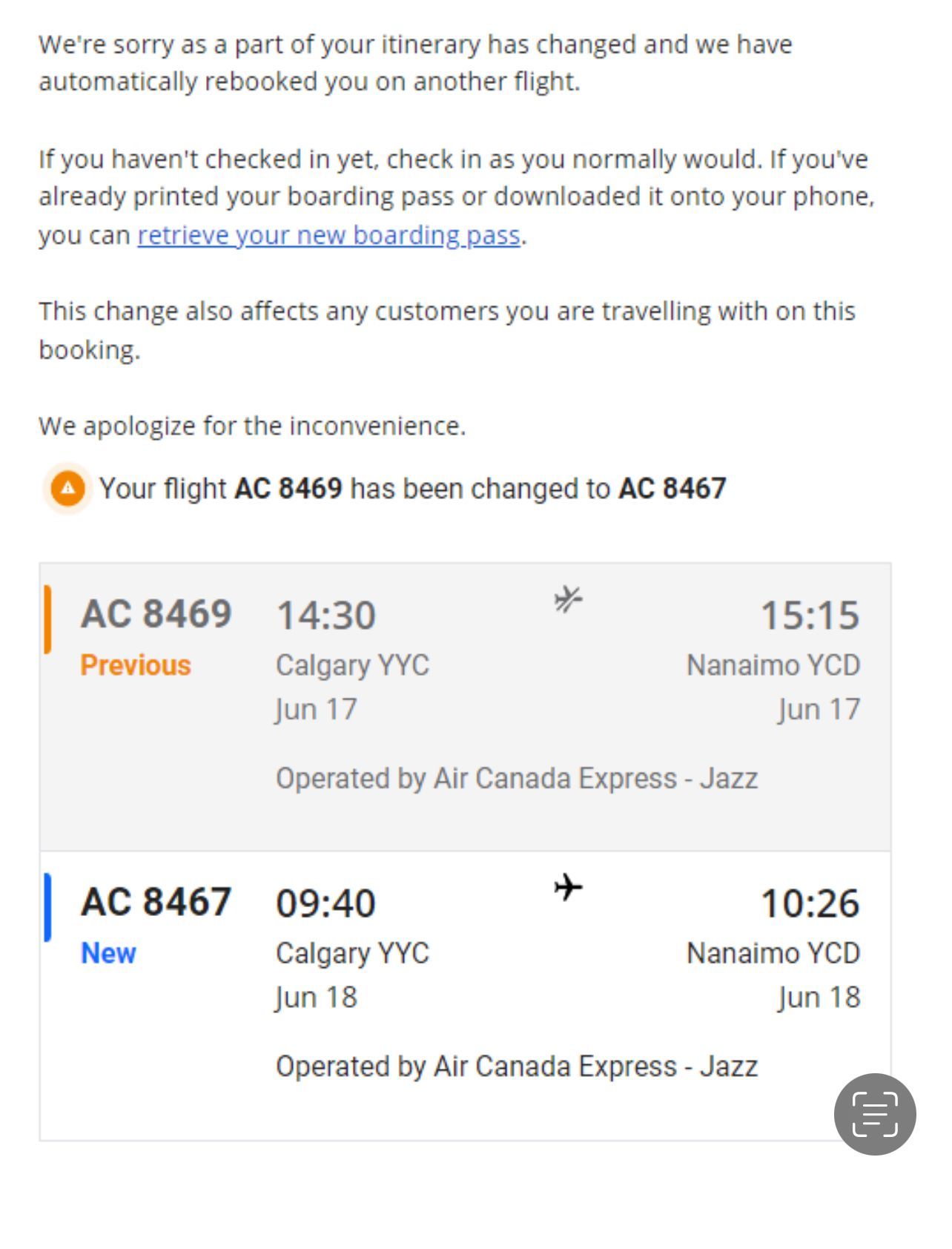The height and width of the screenshot is (1249, 952).
Task: Tap the 09:40 new departure time
Action: (325, 903)
